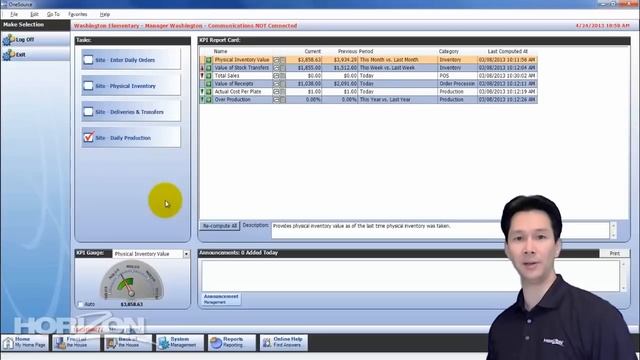Click the This Year vs. Last Year cell
Screen dimensions: 640x360
(x=398, y=100)
